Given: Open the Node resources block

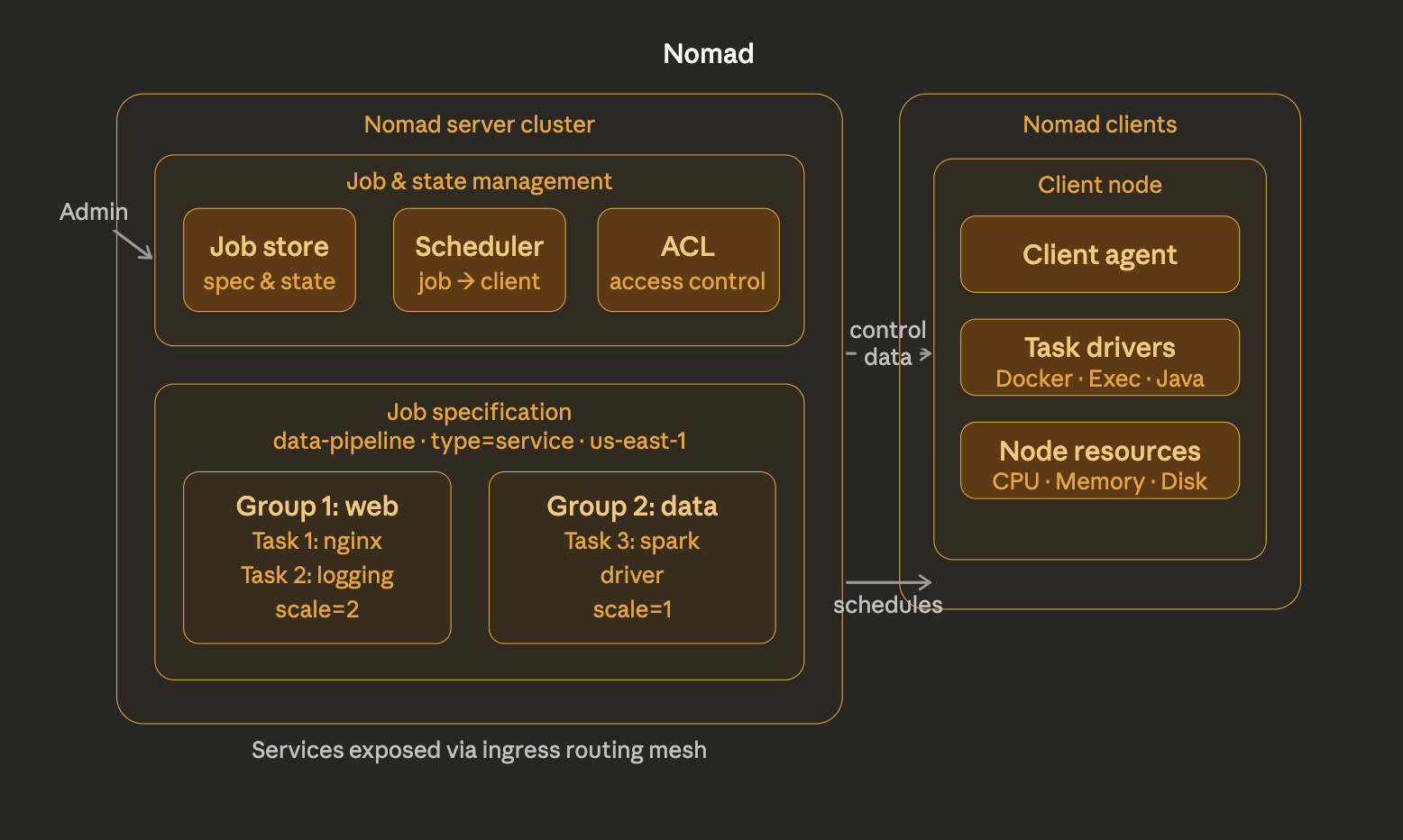Looking at the screenshot, I should pyautogui.click(x=1099, y=461).
